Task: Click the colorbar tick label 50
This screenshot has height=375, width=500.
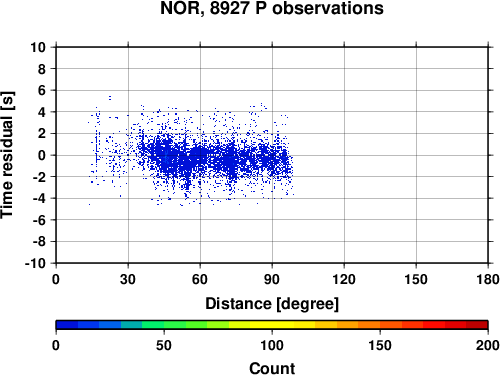Action: point(164,345)
